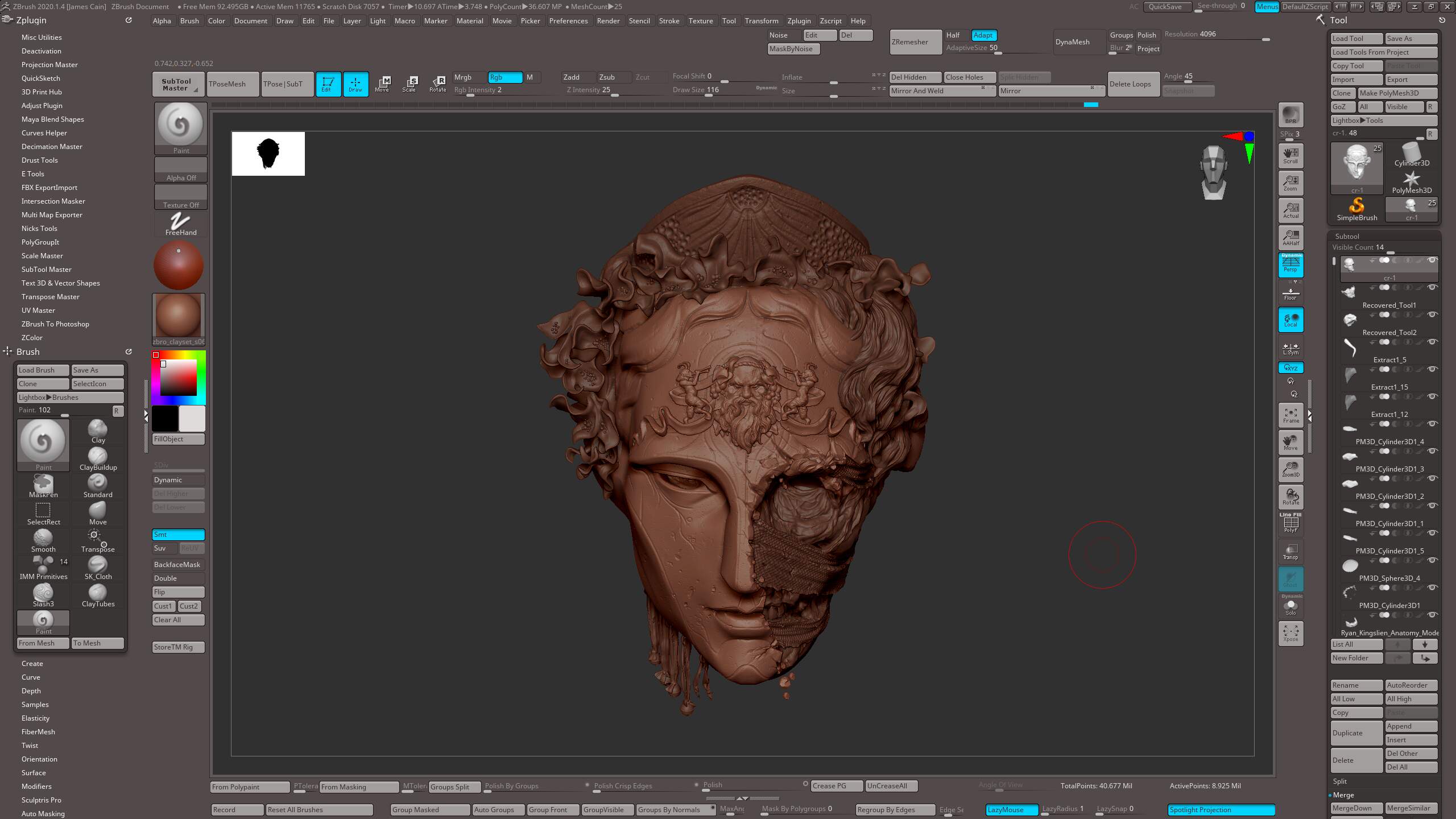Click the ZRemesher button
The height and width of the screenshot is (819, 1456).
(x=915, y=42)
